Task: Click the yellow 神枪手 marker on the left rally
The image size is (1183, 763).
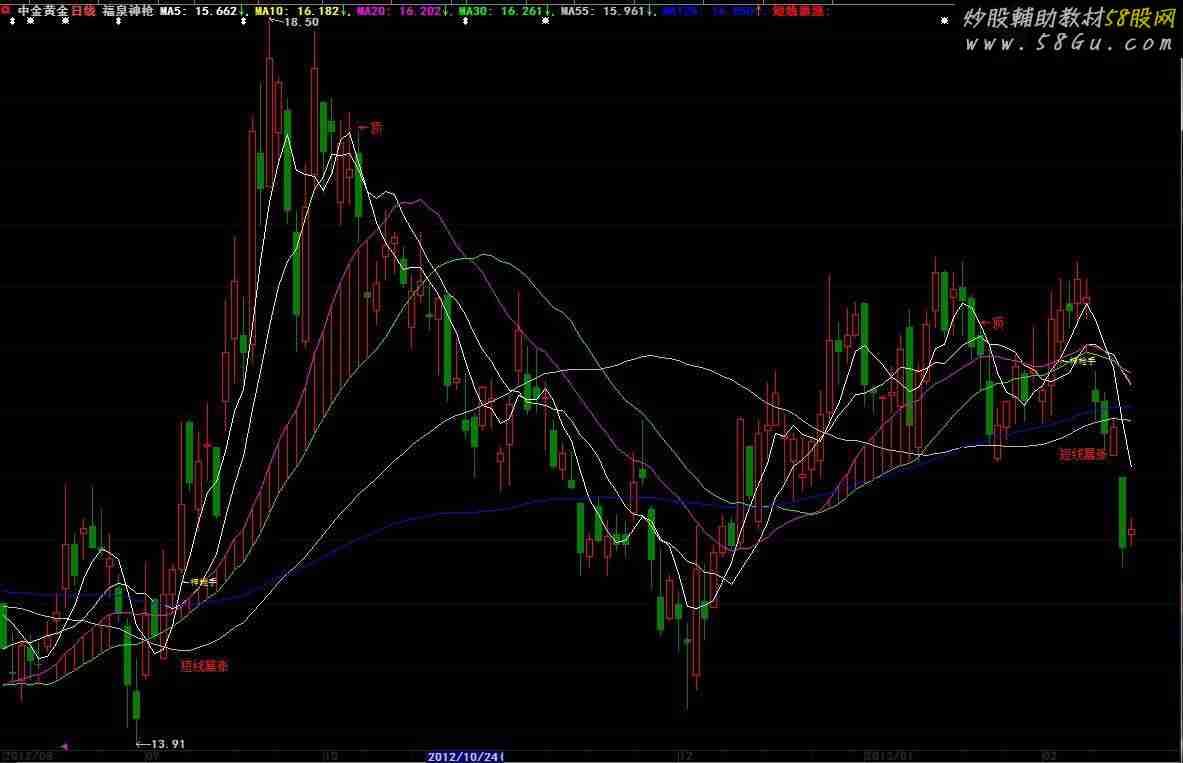Action: pyautogui.click(x=204, y=582)
